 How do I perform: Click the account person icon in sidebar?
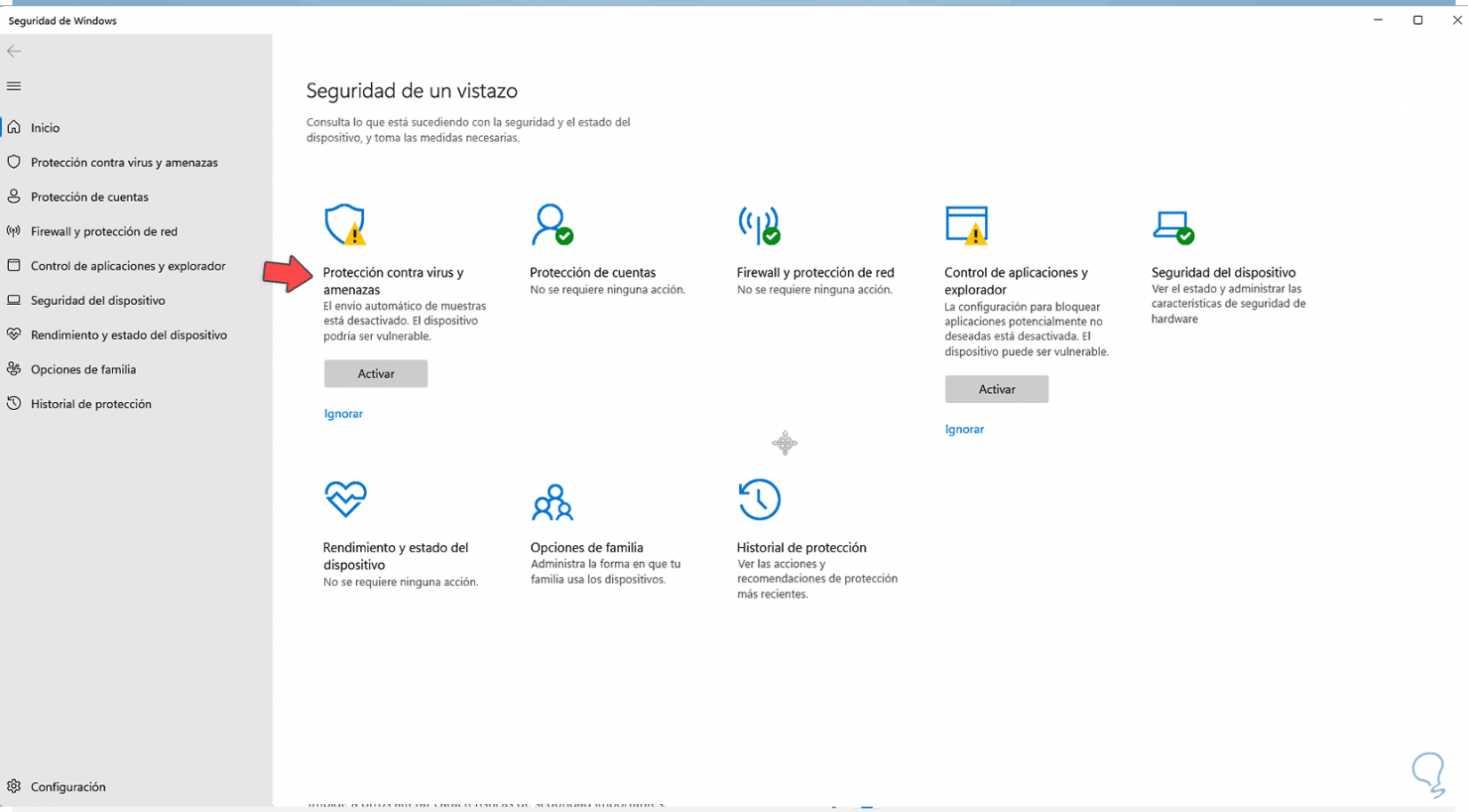[14, 197]
